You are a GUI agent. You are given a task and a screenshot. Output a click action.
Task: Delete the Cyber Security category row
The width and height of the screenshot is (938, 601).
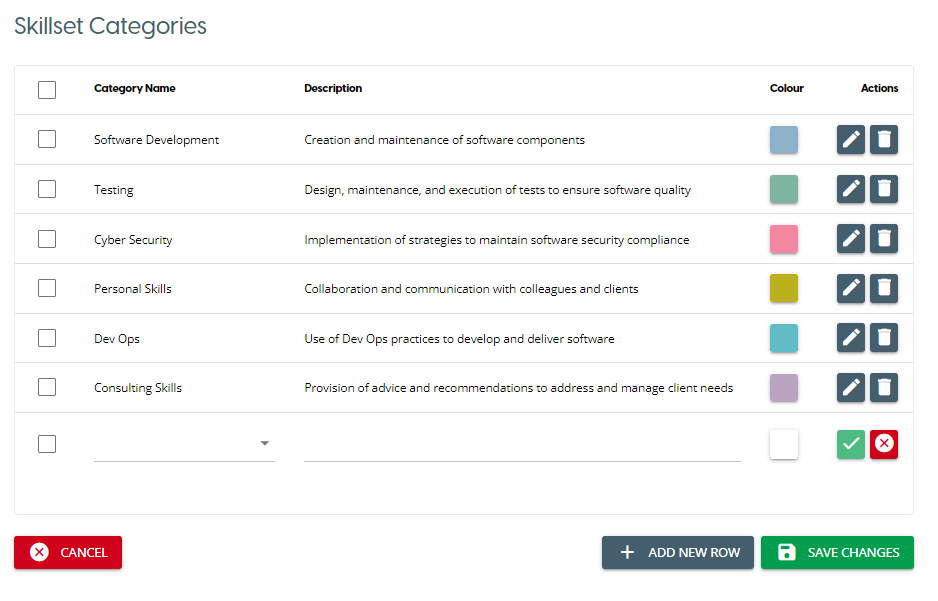pos(884,239)
